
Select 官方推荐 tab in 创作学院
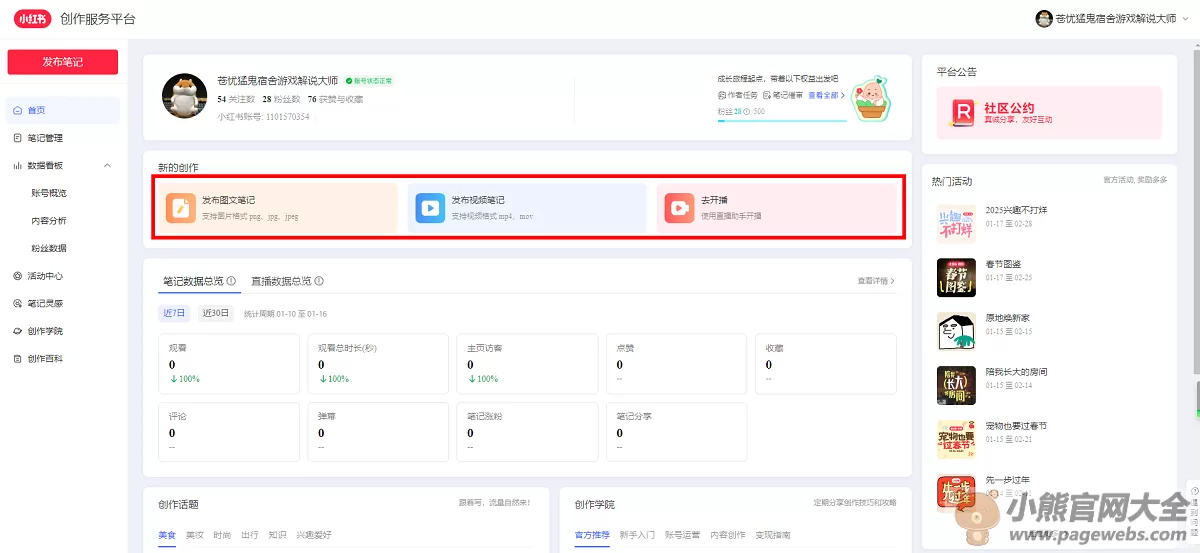tap(592, 535)
